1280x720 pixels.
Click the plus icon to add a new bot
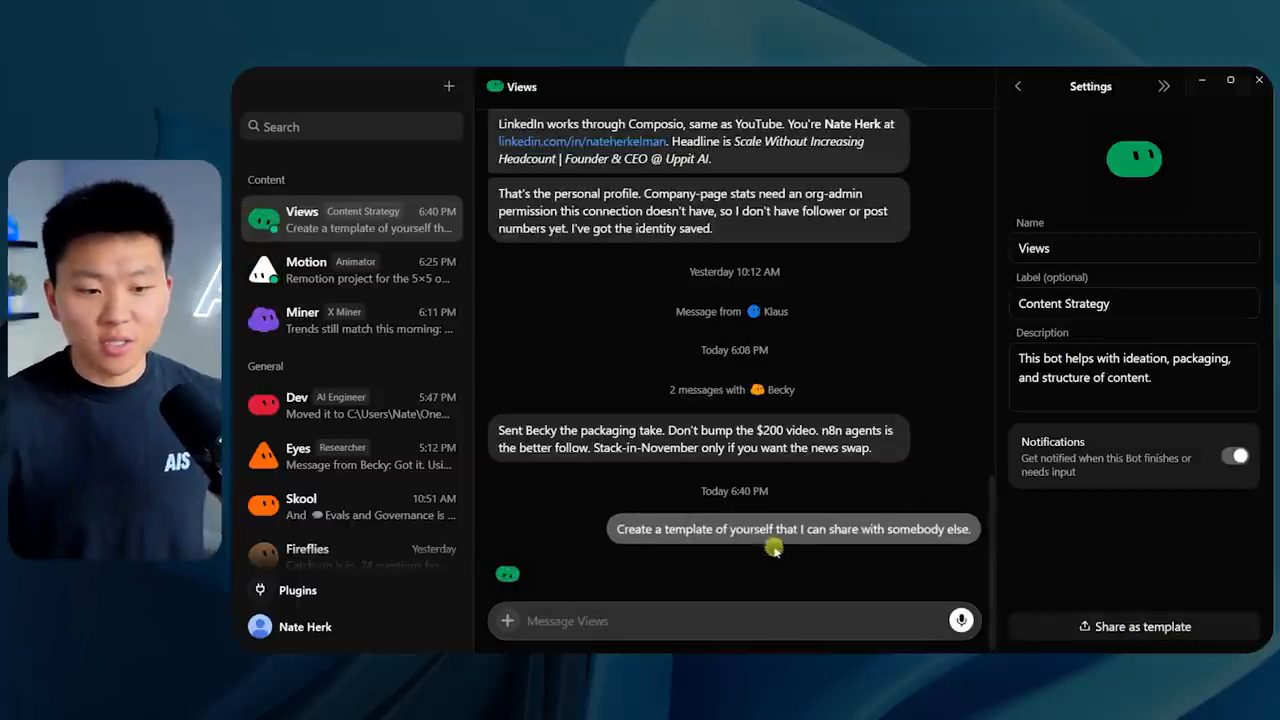449,87
